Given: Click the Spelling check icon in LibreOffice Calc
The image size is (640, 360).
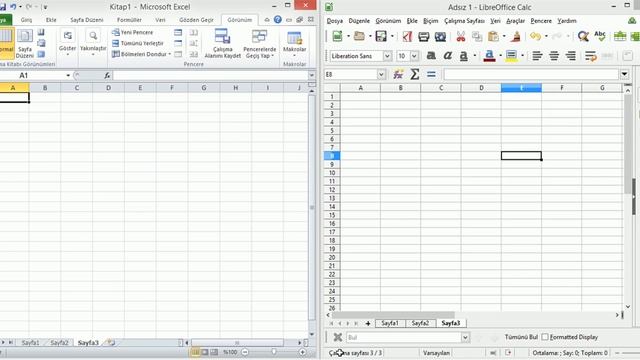Looking at the screenshot, I should 600,36.
